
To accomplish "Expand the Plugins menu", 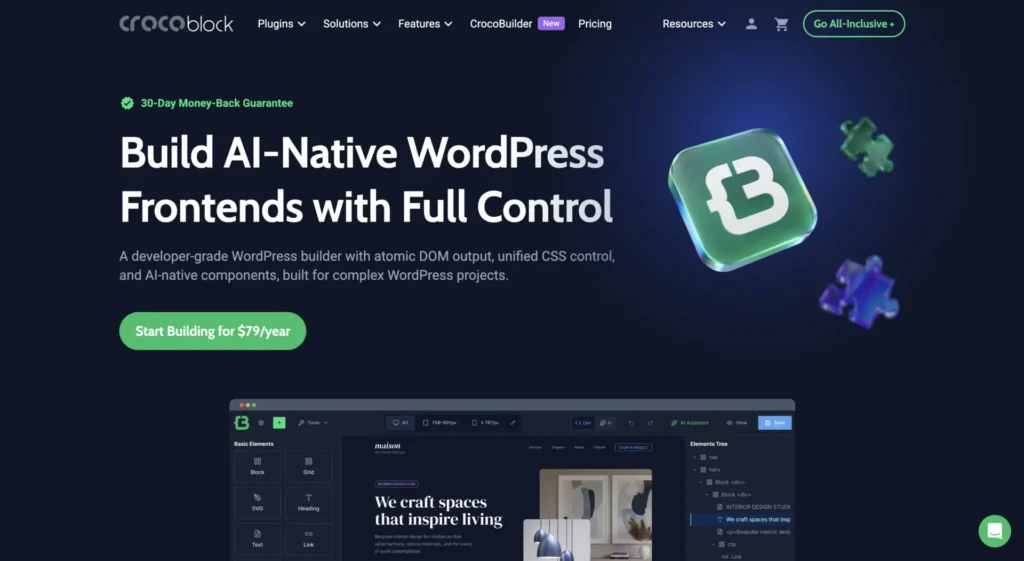I will [281, 24].
